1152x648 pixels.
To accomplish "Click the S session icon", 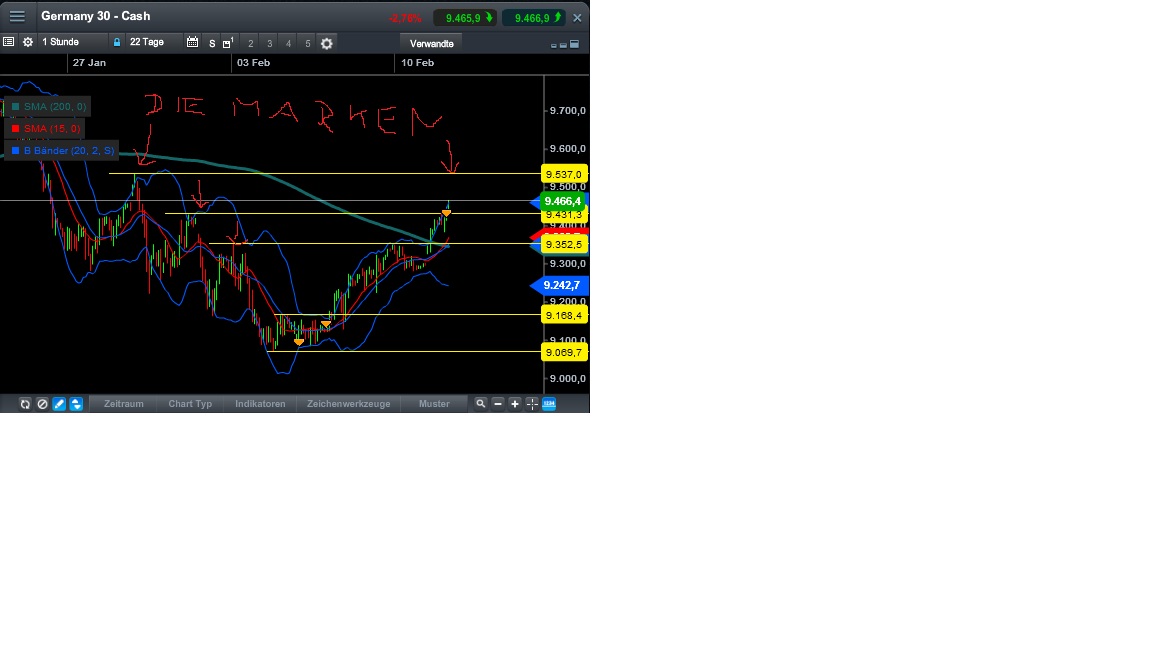I will (x=211, y=42).
